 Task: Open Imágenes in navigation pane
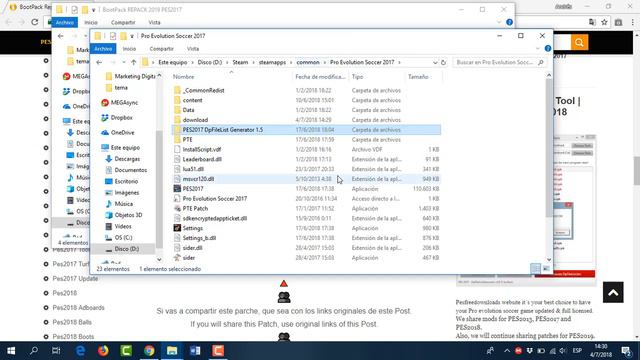tap(127, 192)
